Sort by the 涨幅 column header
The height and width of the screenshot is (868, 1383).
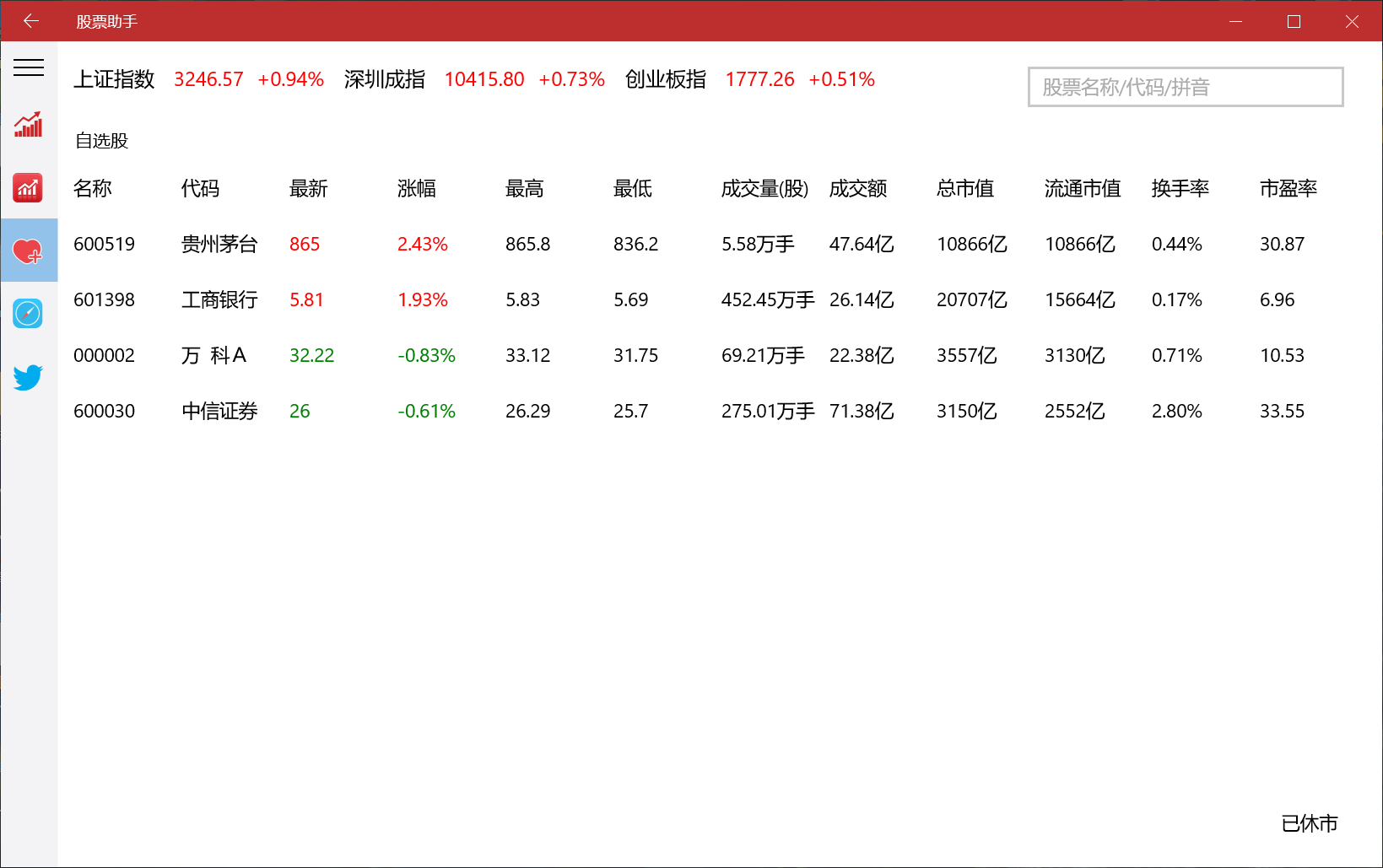417,189
